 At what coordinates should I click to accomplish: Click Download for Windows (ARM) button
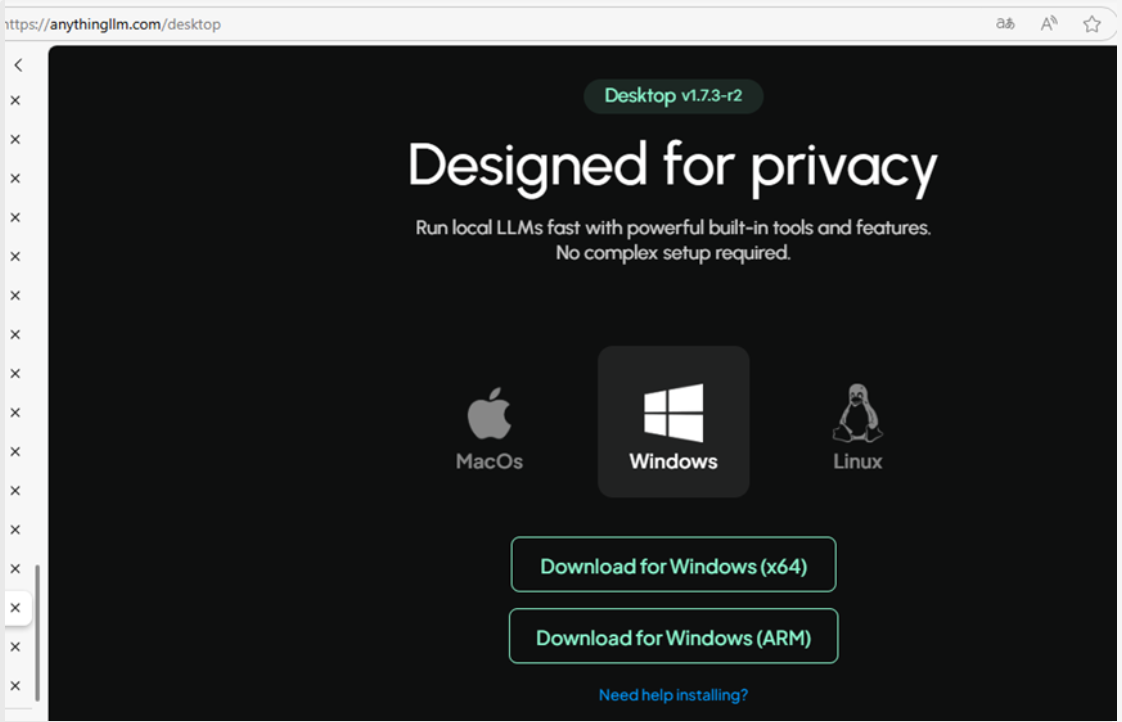673,637
